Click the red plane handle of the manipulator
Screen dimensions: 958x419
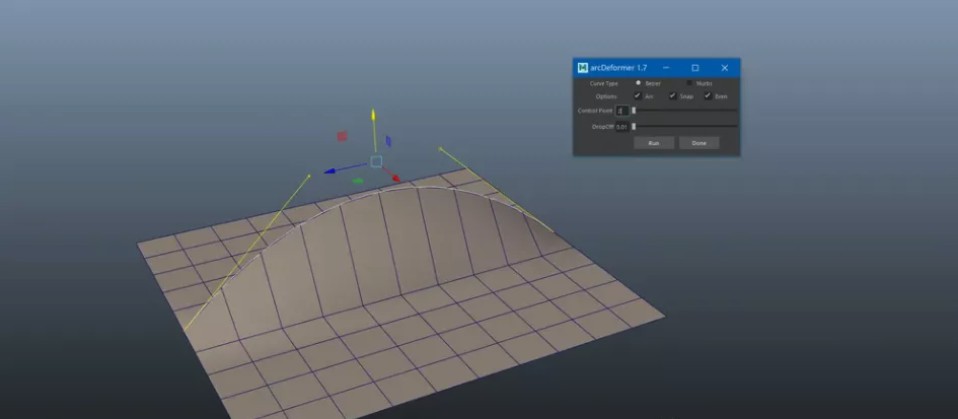pos(342,136)
